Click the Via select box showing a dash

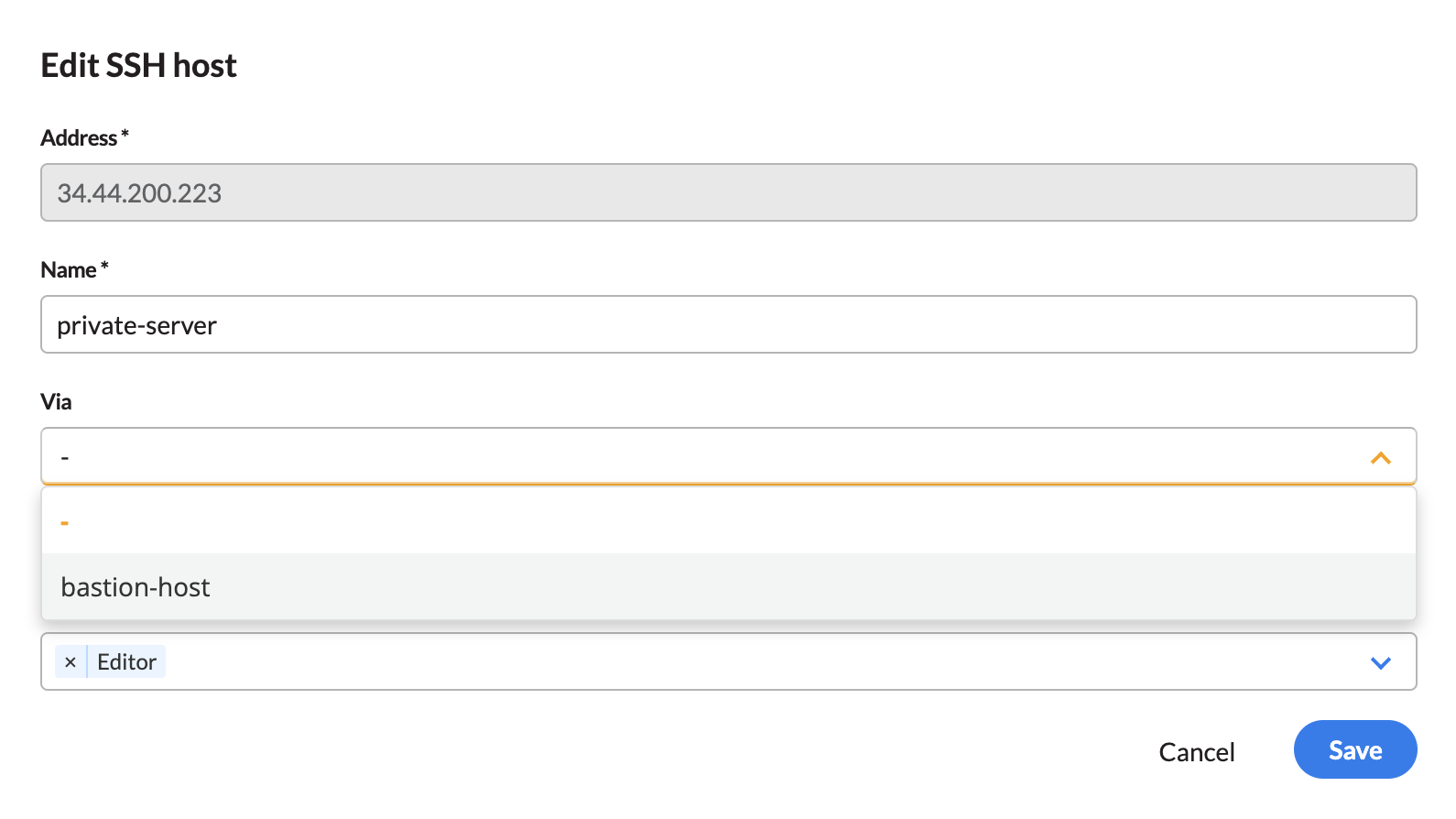click(x=696, y=456)
